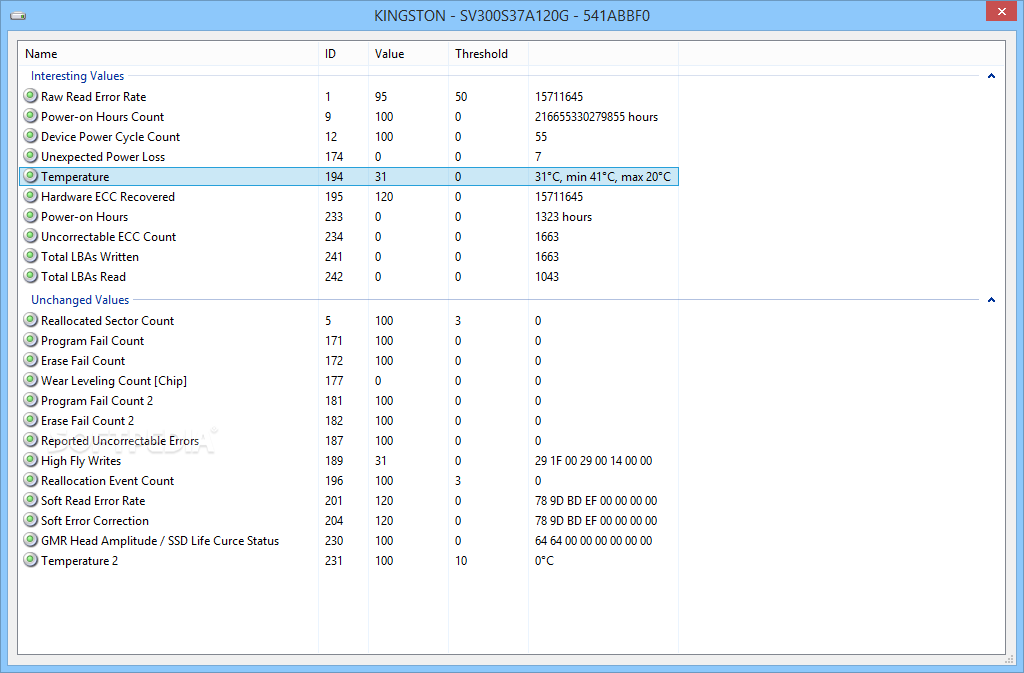Viewport: 1024px width, 673px height.
Task: Click the status icon for Uncorrectable ECC Count
Action: pyautogui.click(x=31, y=236)
